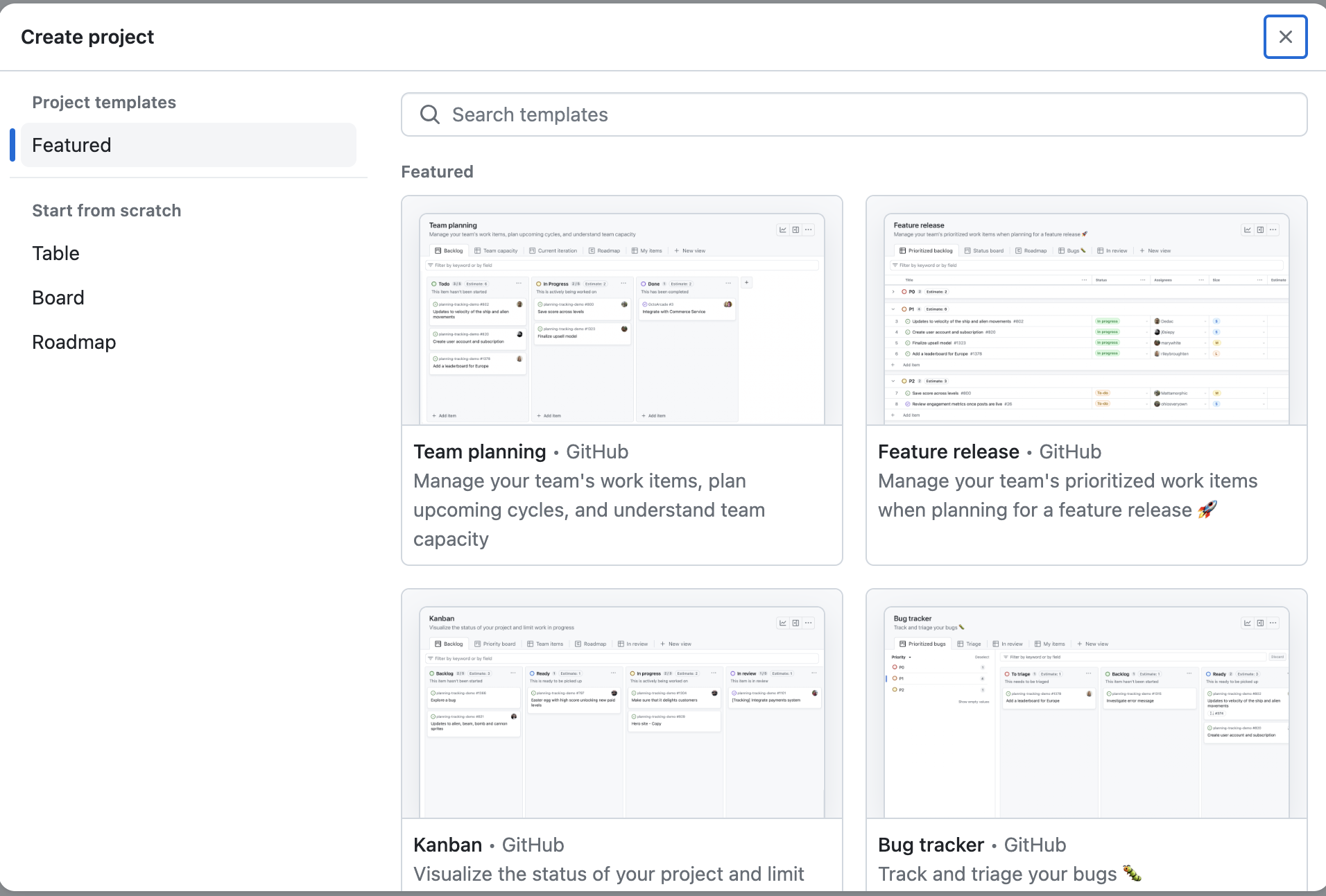Select Board under Start from scratch
This screenshot has width=1326, height=896.
point(58,298)
